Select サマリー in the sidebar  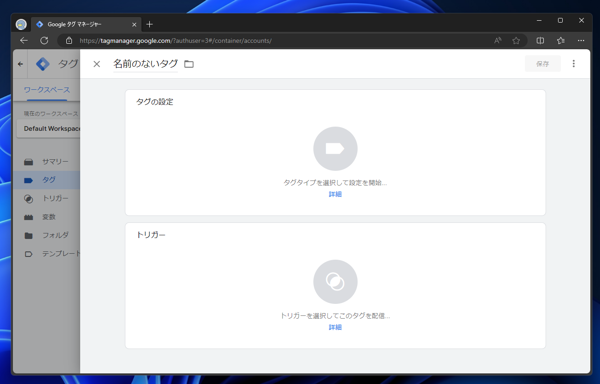[x=47, y=162]
